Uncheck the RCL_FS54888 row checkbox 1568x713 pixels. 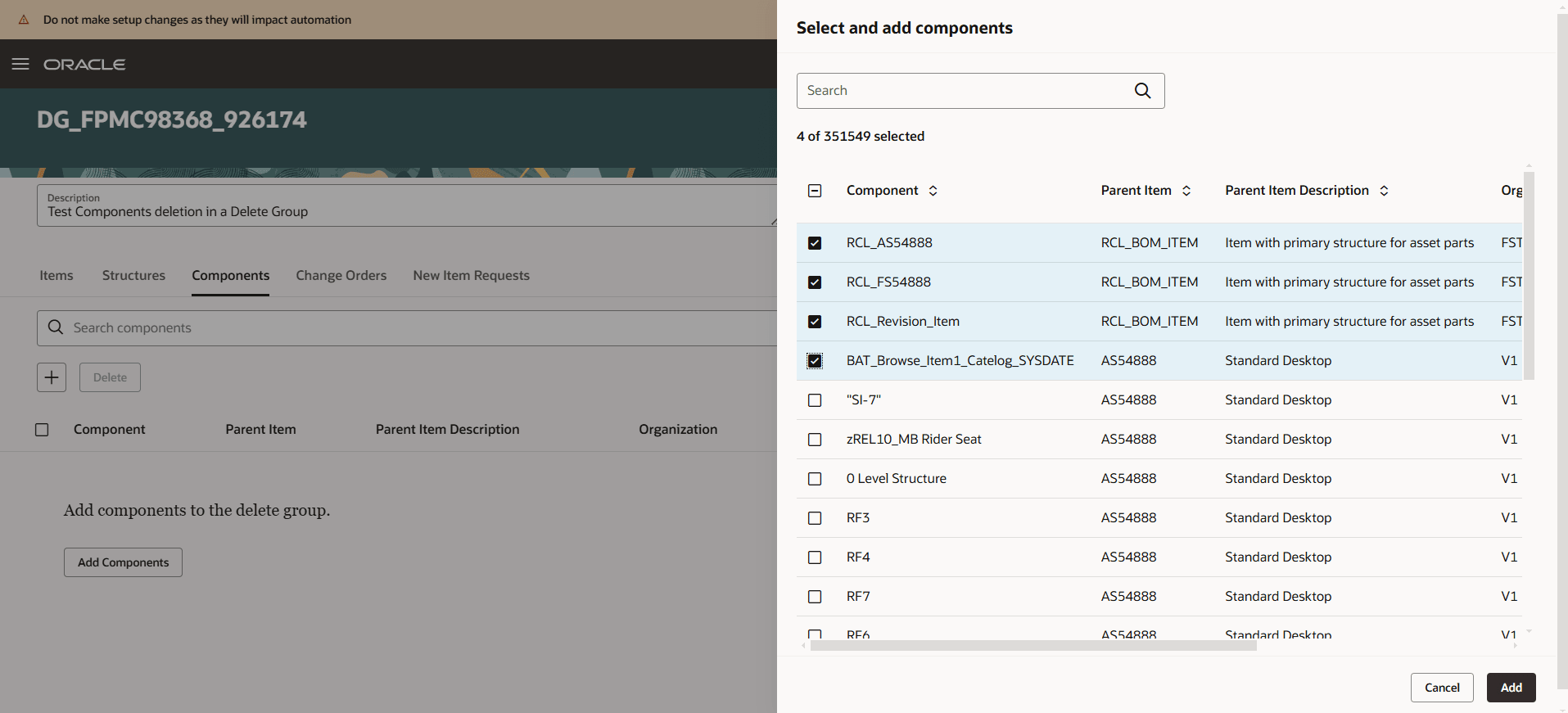pyautogui.click(x=815, y=282)
